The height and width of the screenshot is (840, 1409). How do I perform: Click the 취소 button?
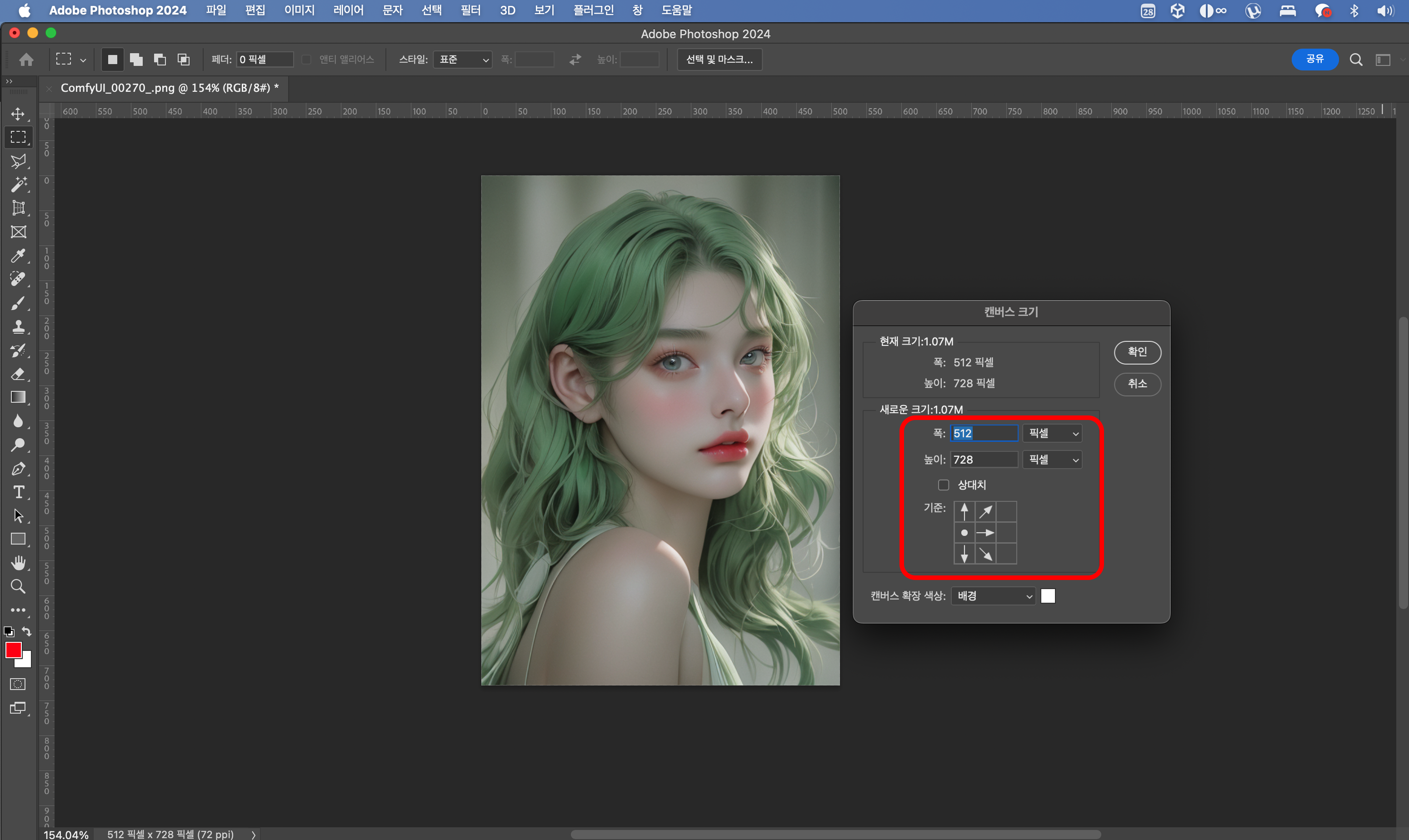pyautogui.click(x=1137, y=384)
